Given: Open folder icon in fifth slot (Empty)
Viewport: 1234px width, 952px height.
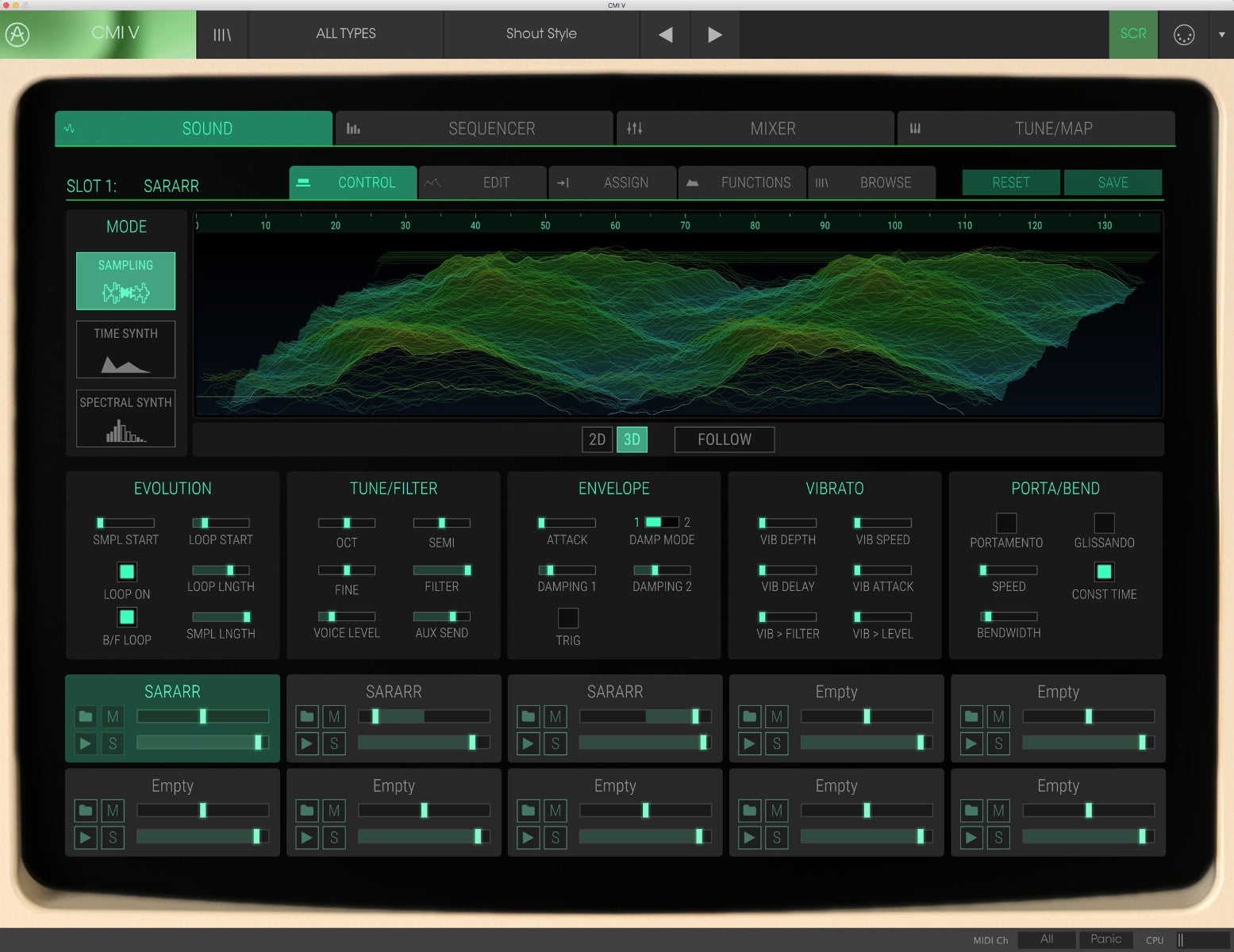Looking at the screenshot, I should click(971, 717).
